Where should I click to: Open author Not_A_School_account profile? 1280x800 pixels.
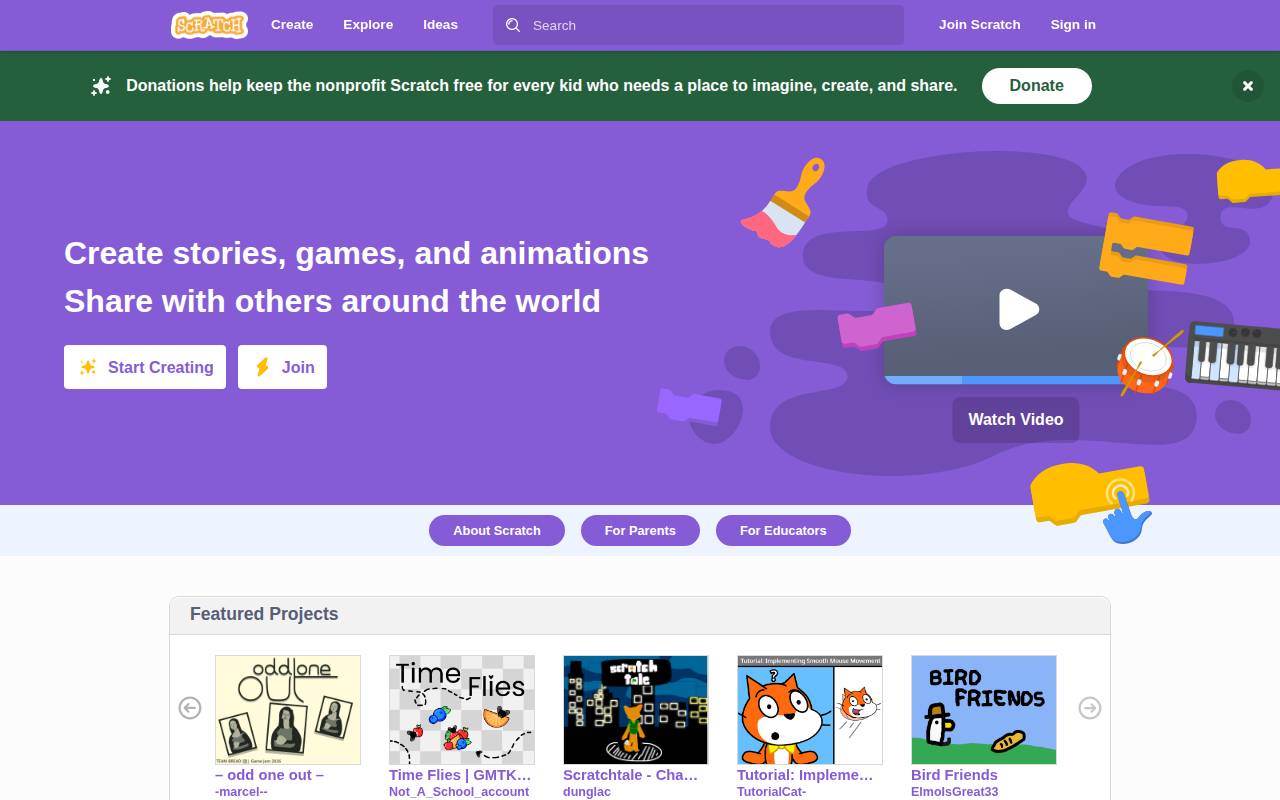459,792
